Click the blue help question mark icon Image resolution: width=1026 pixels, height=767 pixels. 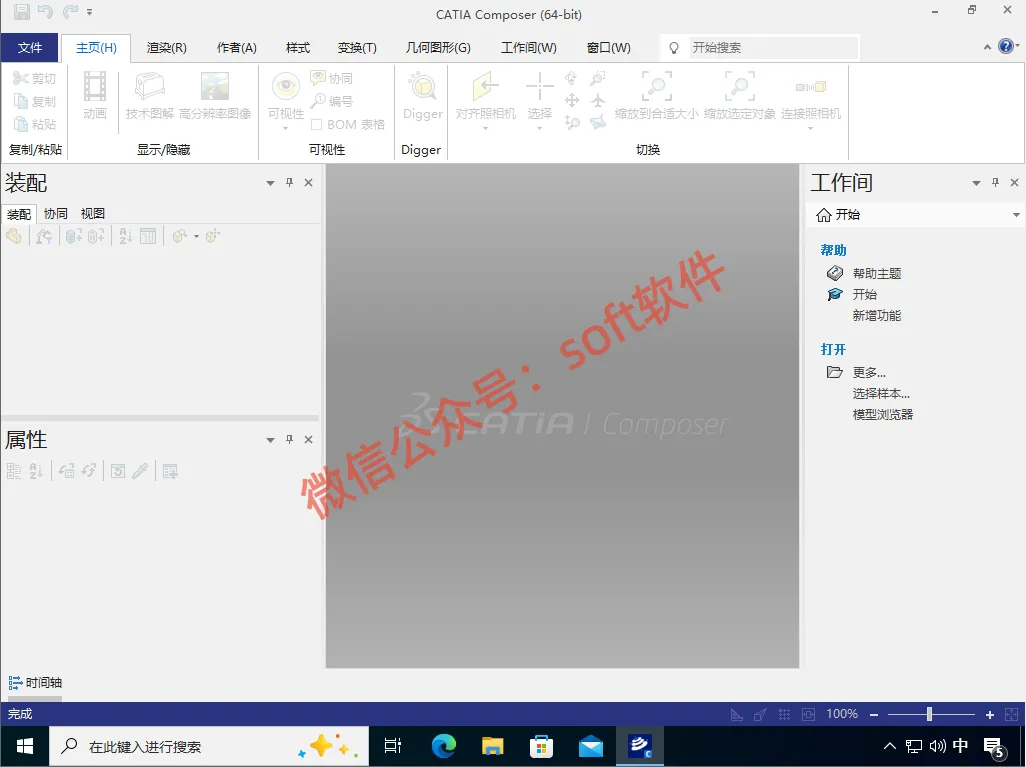pyautogui.click(x=1006, y=46)
